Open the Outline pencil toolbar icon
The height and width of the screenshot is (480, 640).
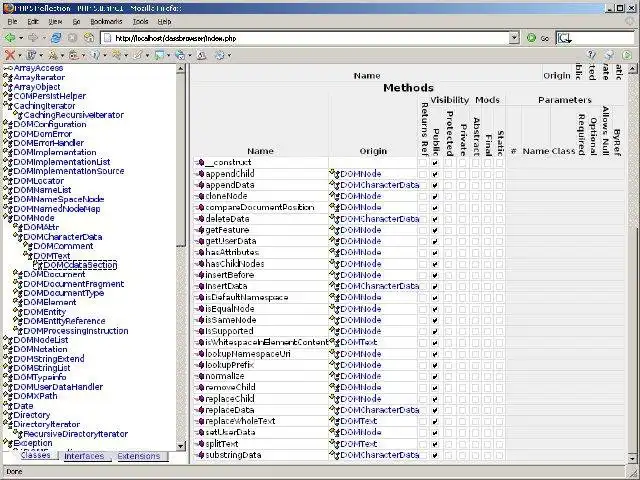click(138, 55)
